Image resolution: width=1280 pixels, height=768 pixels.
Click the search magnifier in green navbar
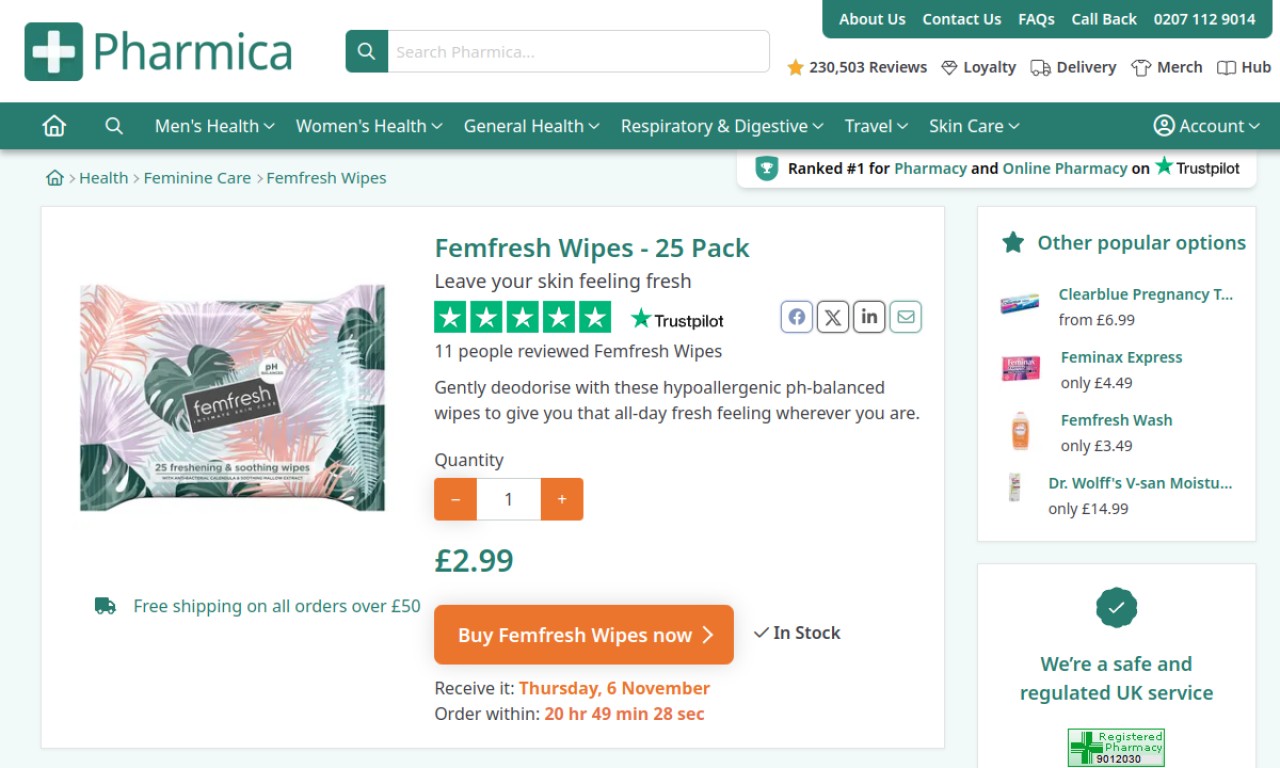click(114, 126)
